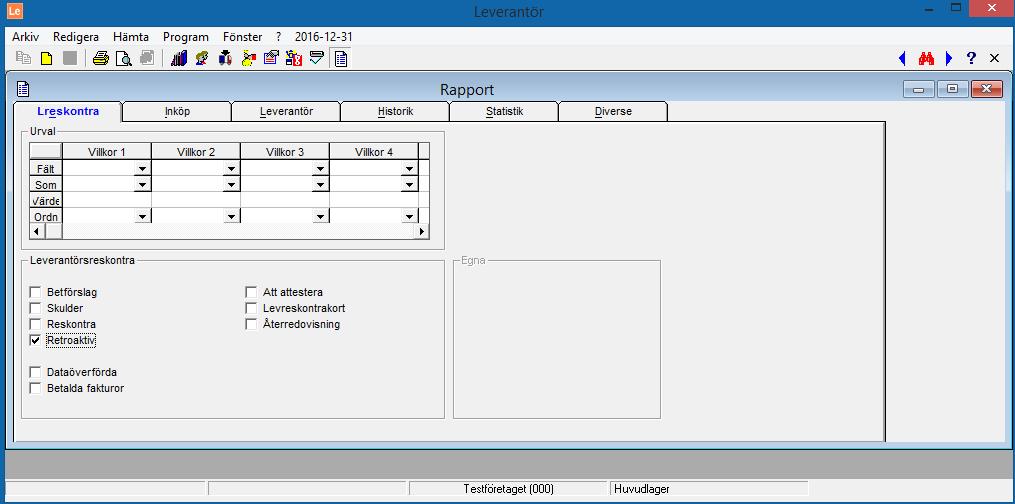Switch to the Leverantör tab
Image resolution: width=1015 pixels, height=504 pixels.
(x=286, y=111)
